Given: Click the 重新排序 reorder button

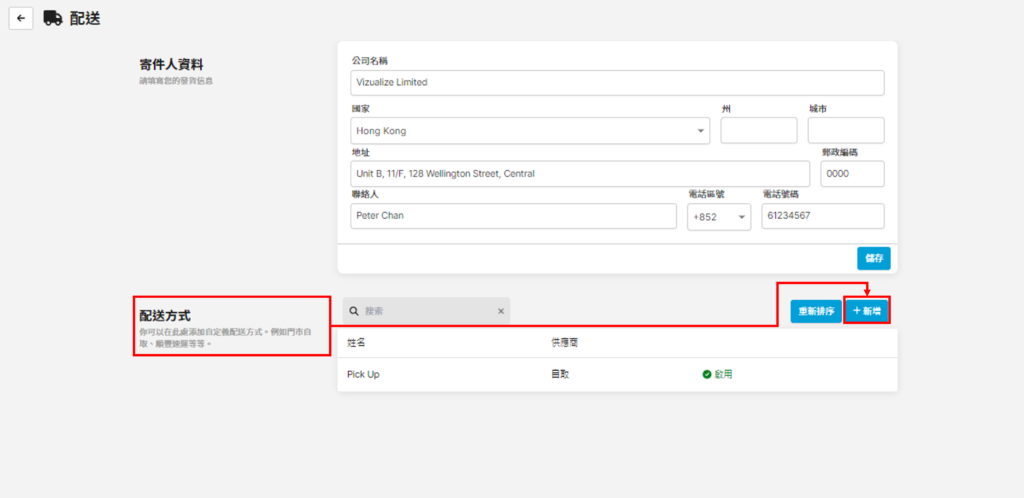Looking at the screenshot, I should tap(815, 311).
